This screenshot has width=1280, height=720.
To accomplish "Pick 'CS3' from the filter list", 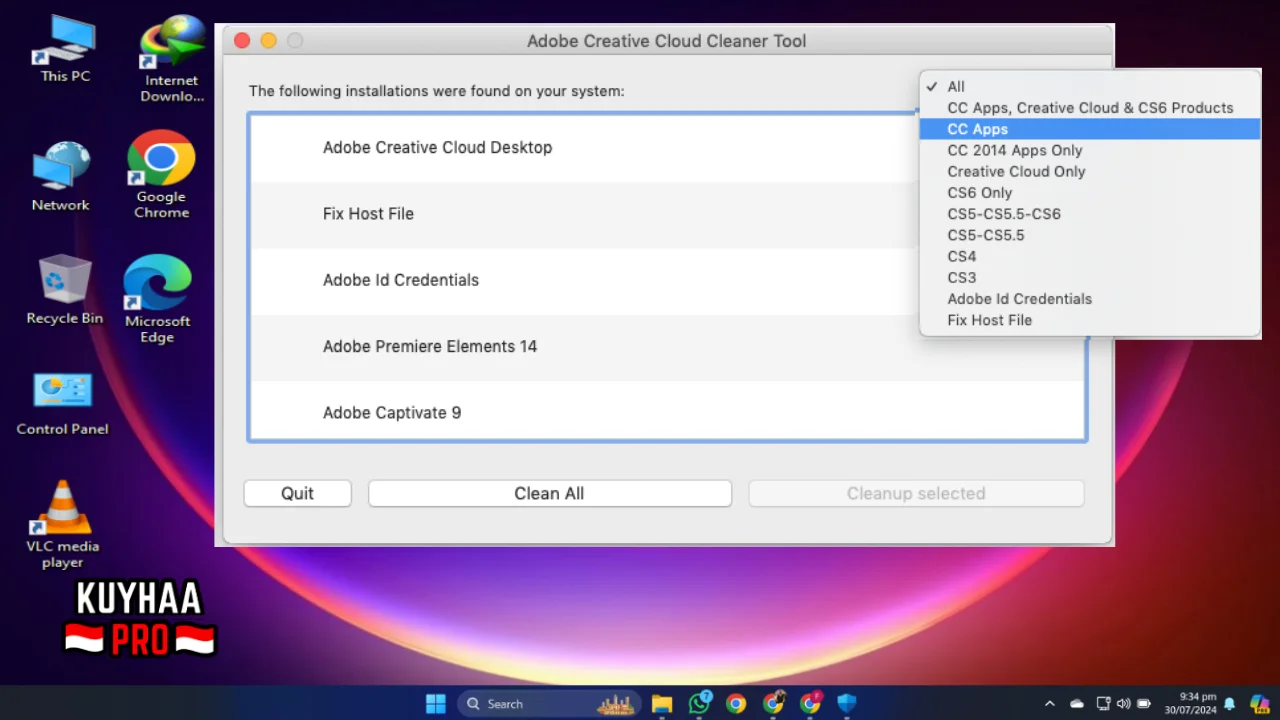I will point(1090,277).
